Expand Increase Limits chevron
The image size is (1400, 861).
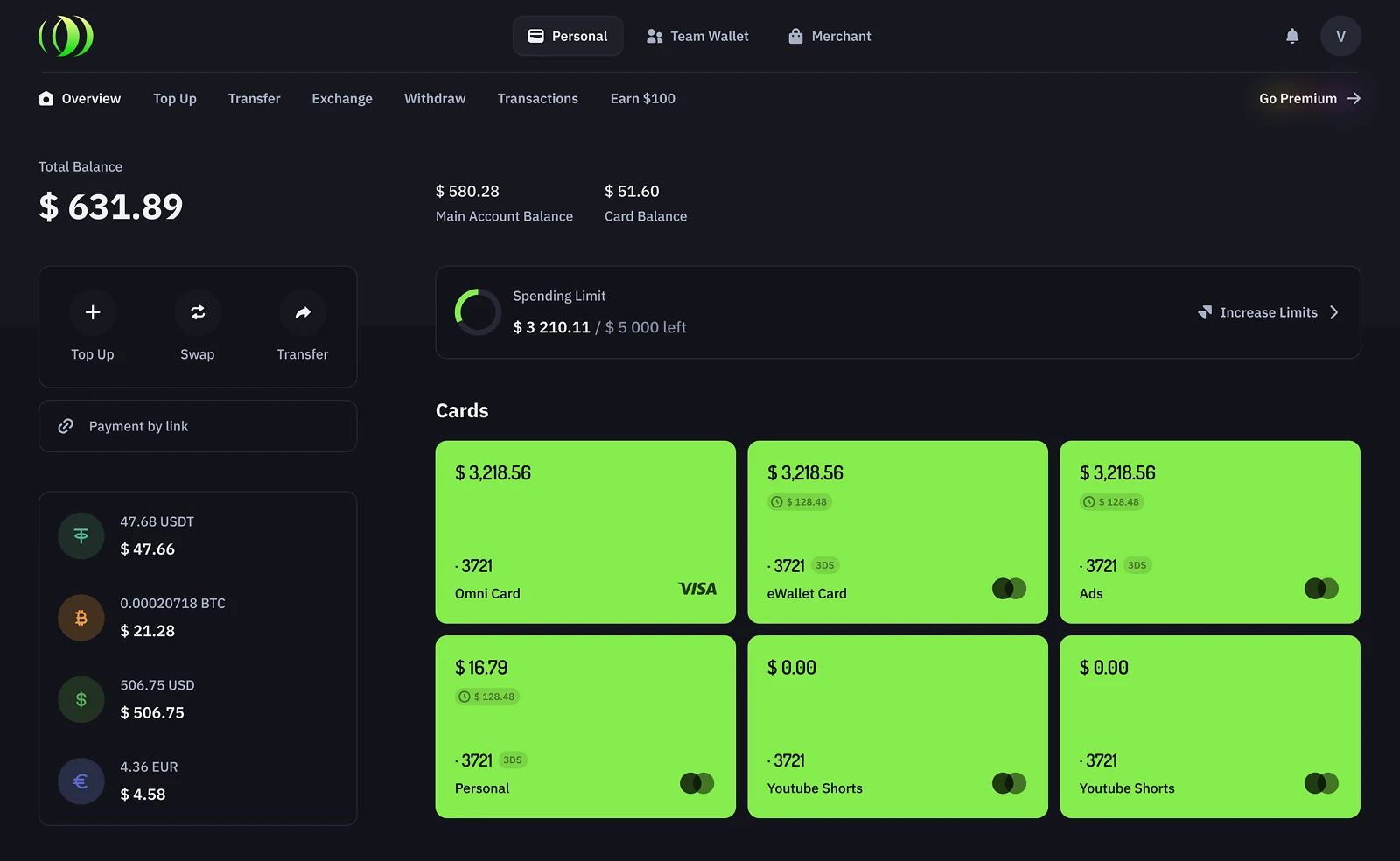point(1333,312)
